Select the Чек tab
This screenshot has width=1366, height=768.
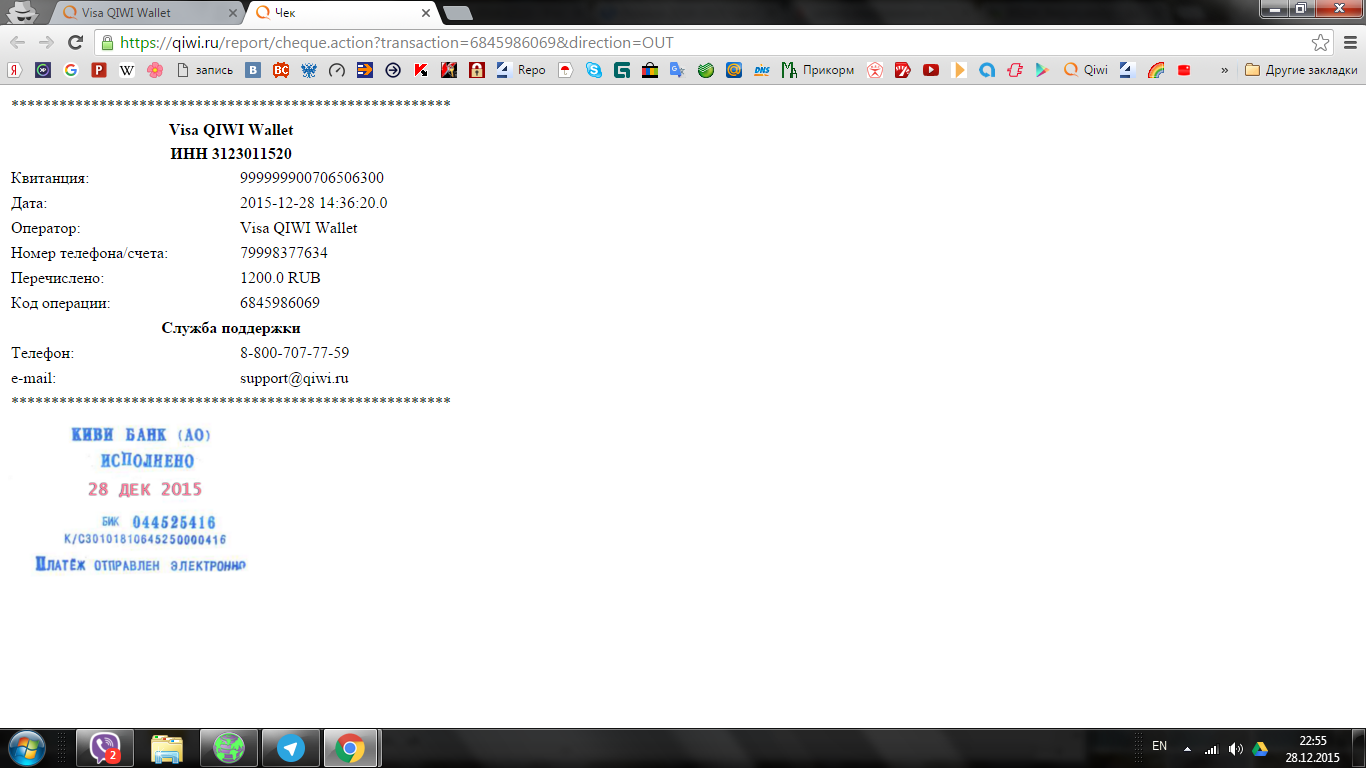[342, 13]
